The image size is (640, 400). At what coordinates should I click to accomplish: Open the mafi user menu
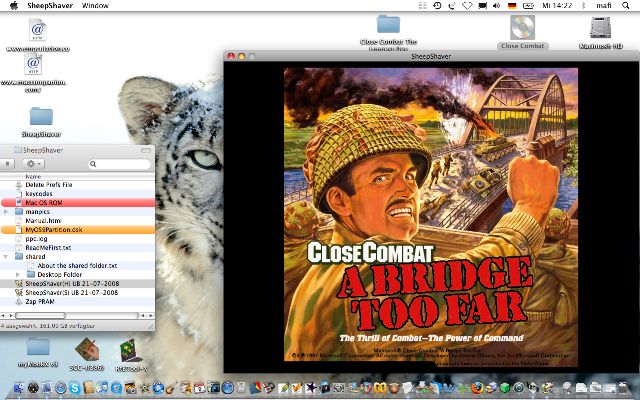pos(604,5)
